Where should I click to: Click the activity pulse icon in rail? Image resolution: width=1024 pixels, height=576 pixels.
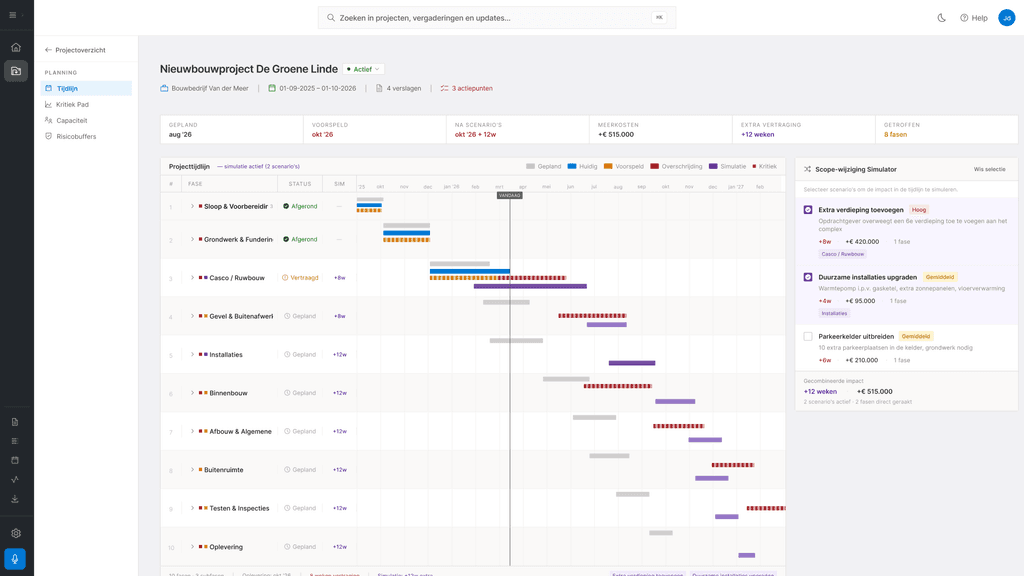(15, 479)
